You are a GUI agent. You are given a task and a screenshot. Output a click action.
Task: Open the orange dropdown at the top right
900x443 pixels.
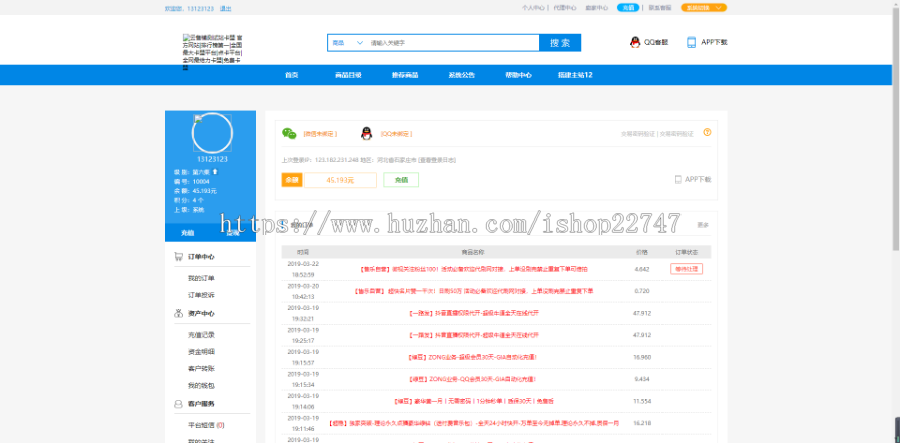point(704,7)
